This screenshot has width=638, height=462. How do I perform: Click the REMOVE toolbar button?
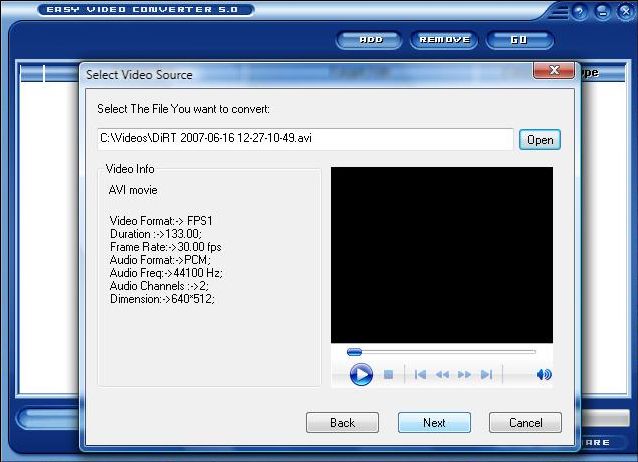[443, 40]
